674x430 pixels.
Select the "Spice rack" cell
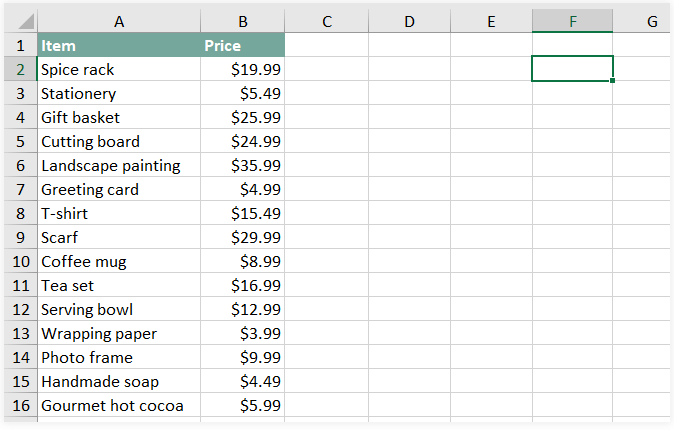tap(119, 69)
